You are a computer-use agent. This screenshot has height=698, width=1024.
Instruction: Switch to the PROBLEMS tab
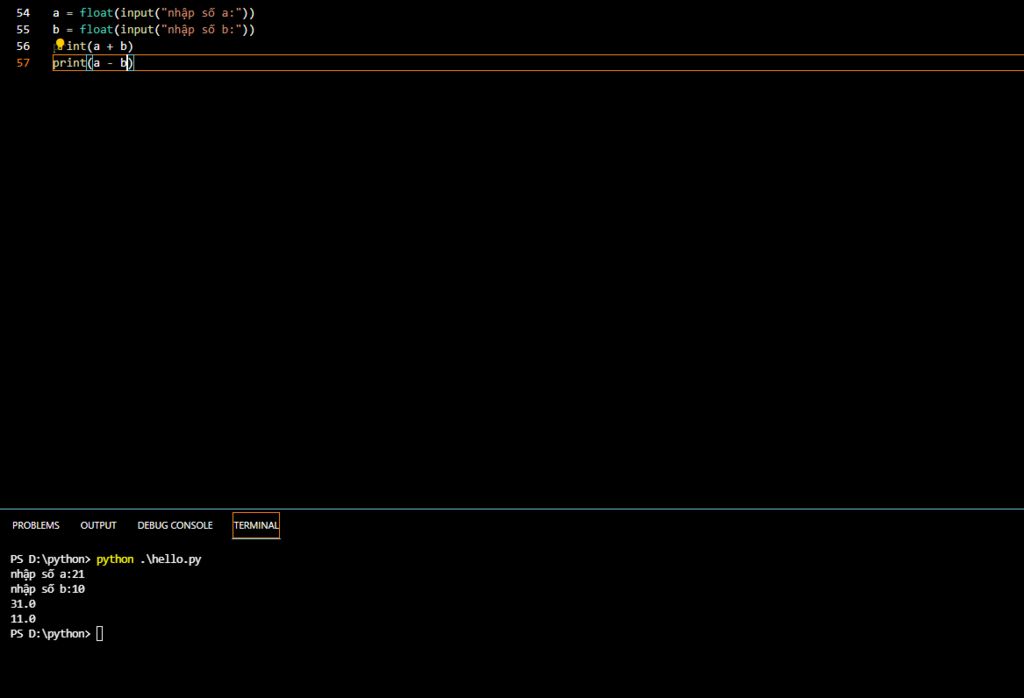[35, 526]
